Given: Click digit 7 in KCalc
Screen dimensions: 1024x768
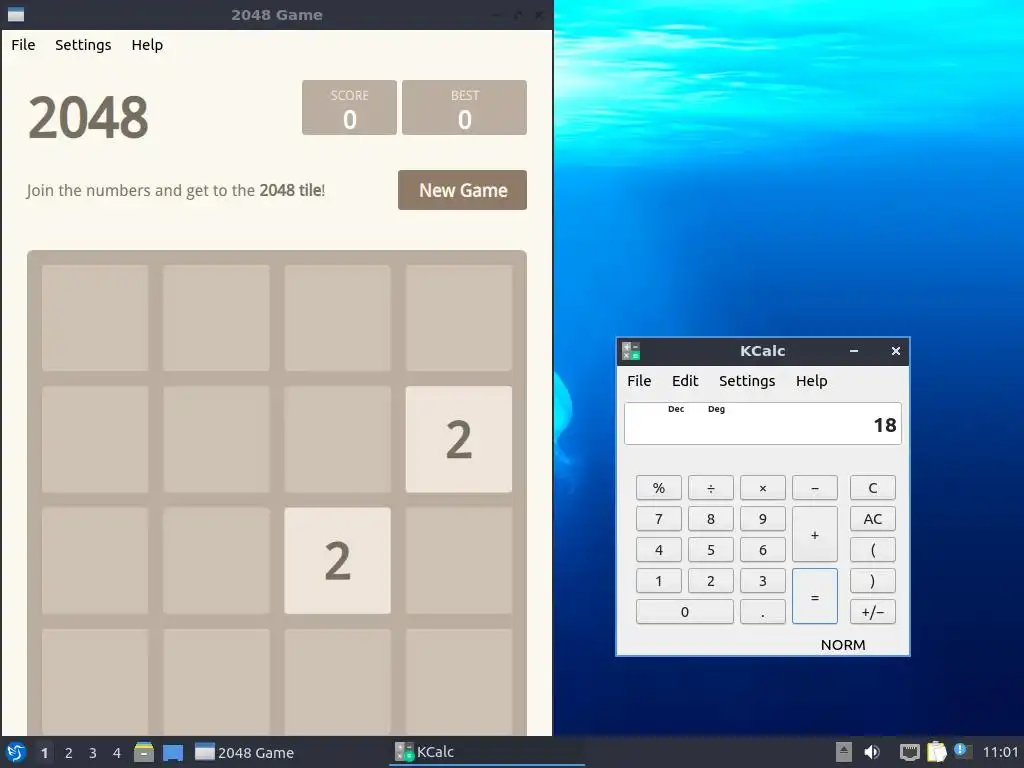Looking at the screenshot, I should (659, 519).
